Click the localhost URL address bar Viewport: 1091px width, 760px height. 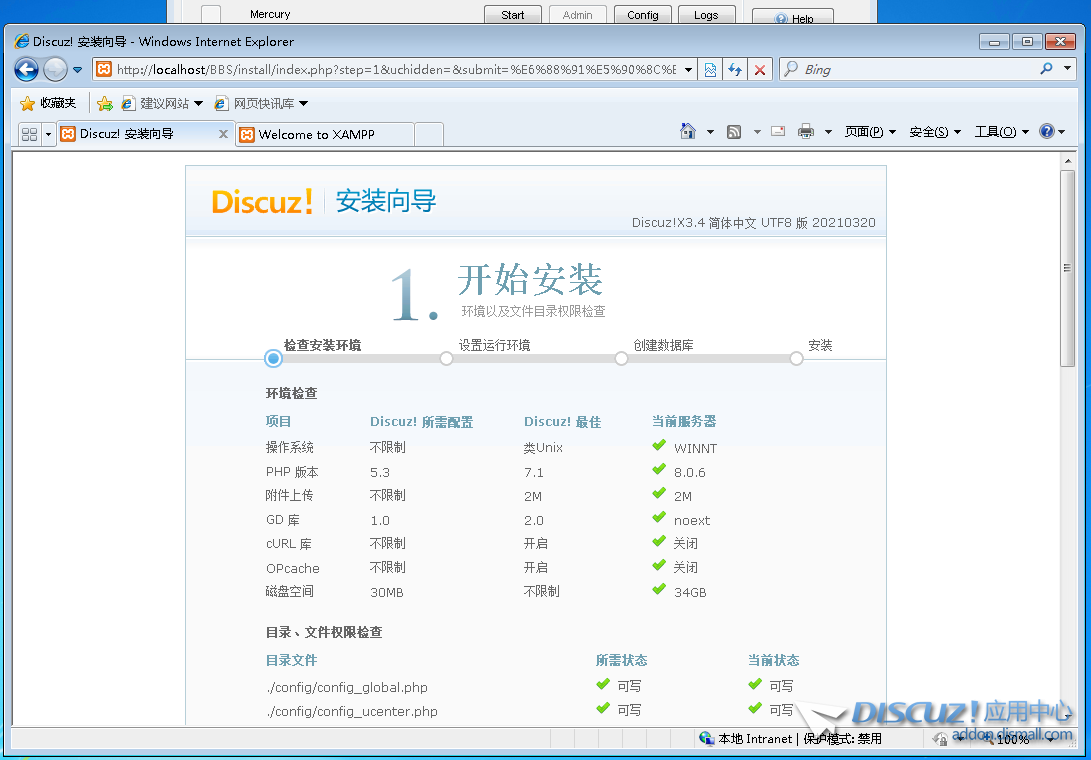[395, 70]
